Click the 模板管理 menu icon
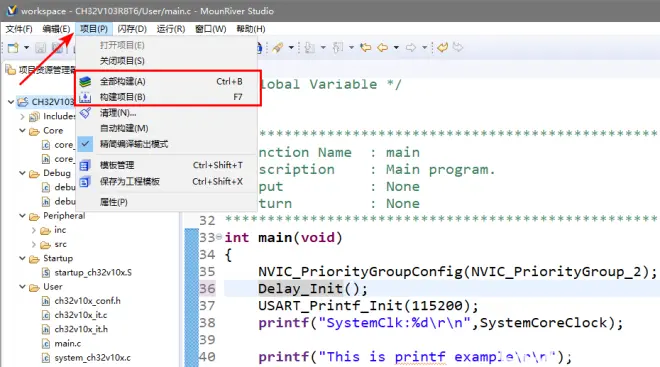The width and height of the screenshot is (660, 367). (x=85, y=165)
